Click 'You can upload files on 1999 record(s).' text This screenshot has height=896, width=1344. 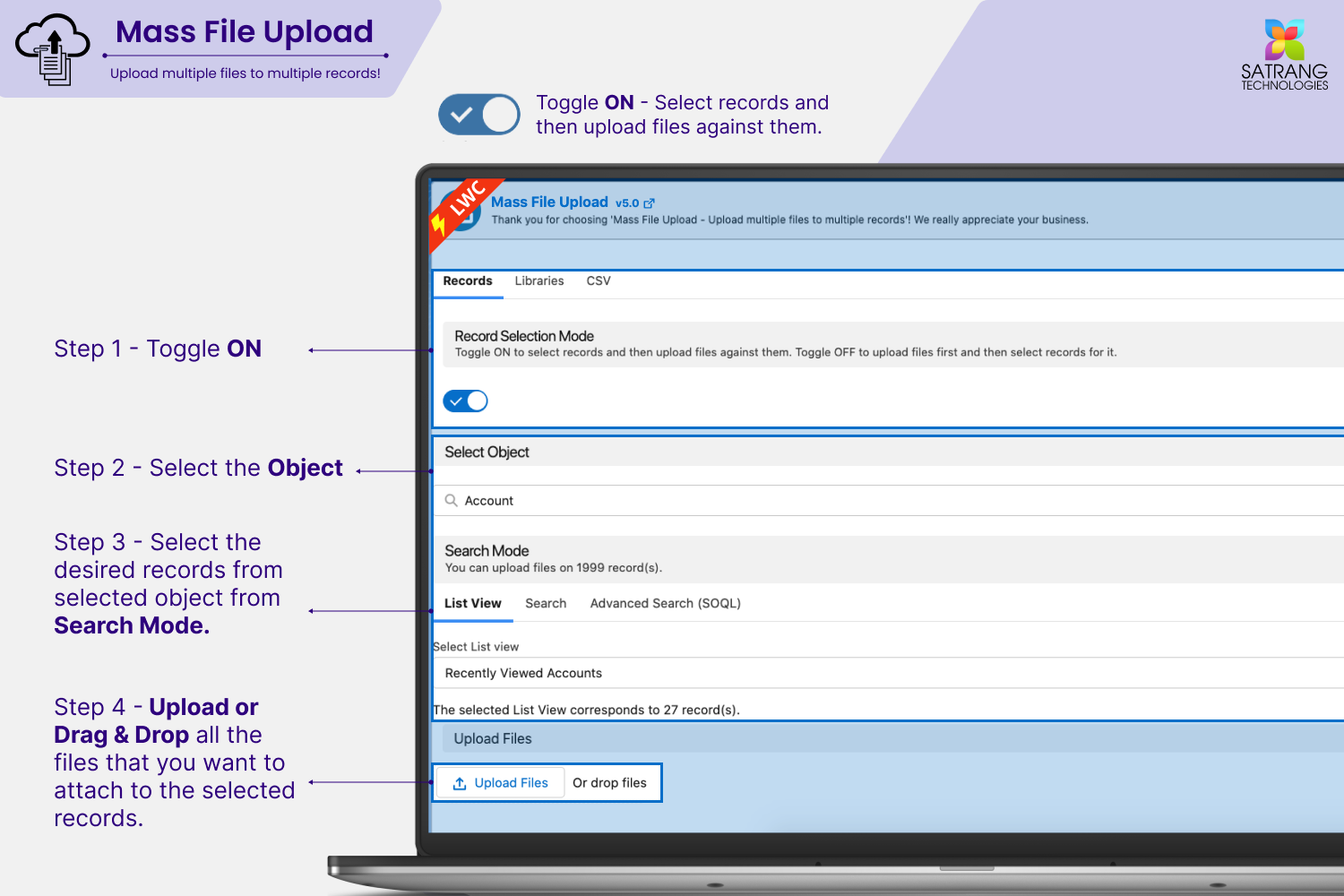coord(554,568)
